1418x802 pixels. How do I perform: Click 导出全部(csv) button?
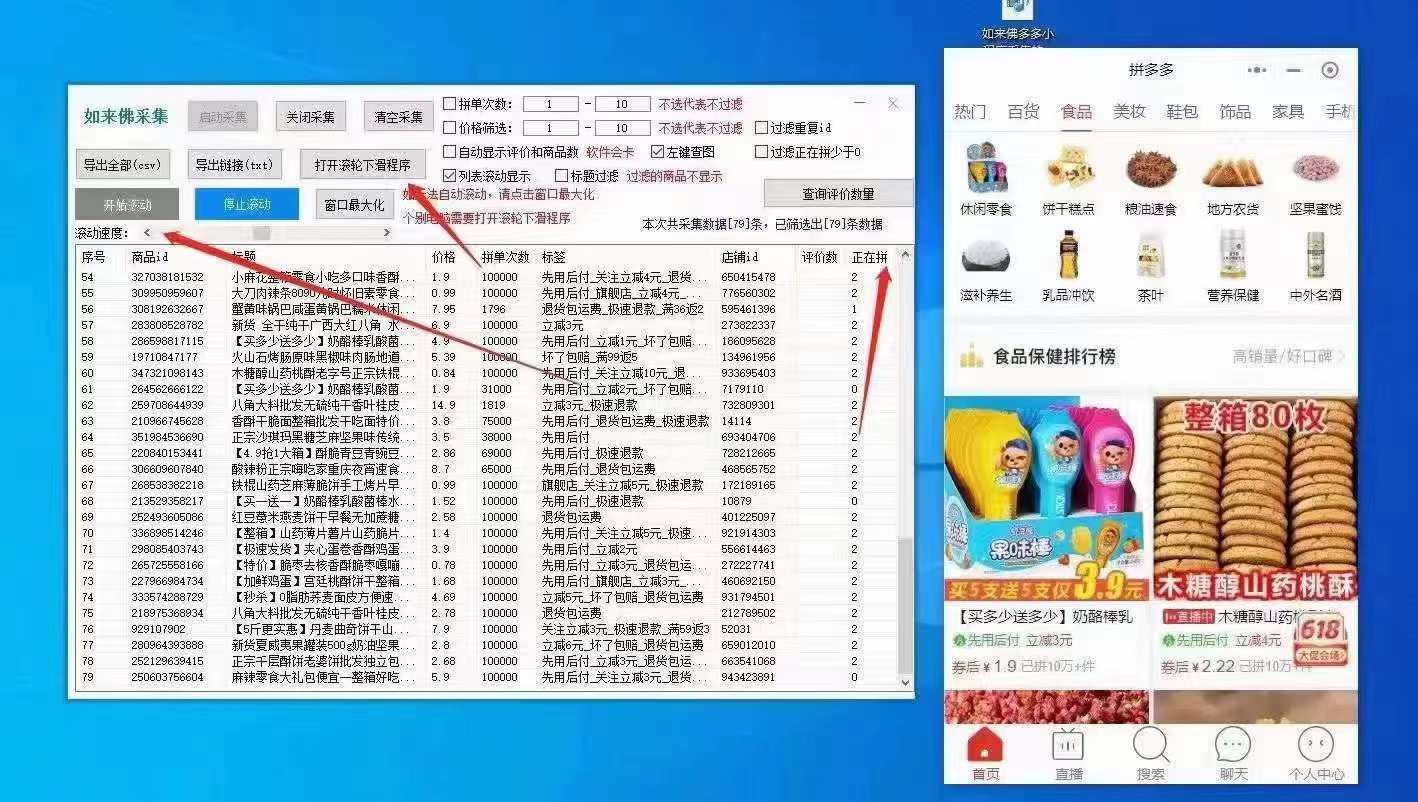coord(123,165)
